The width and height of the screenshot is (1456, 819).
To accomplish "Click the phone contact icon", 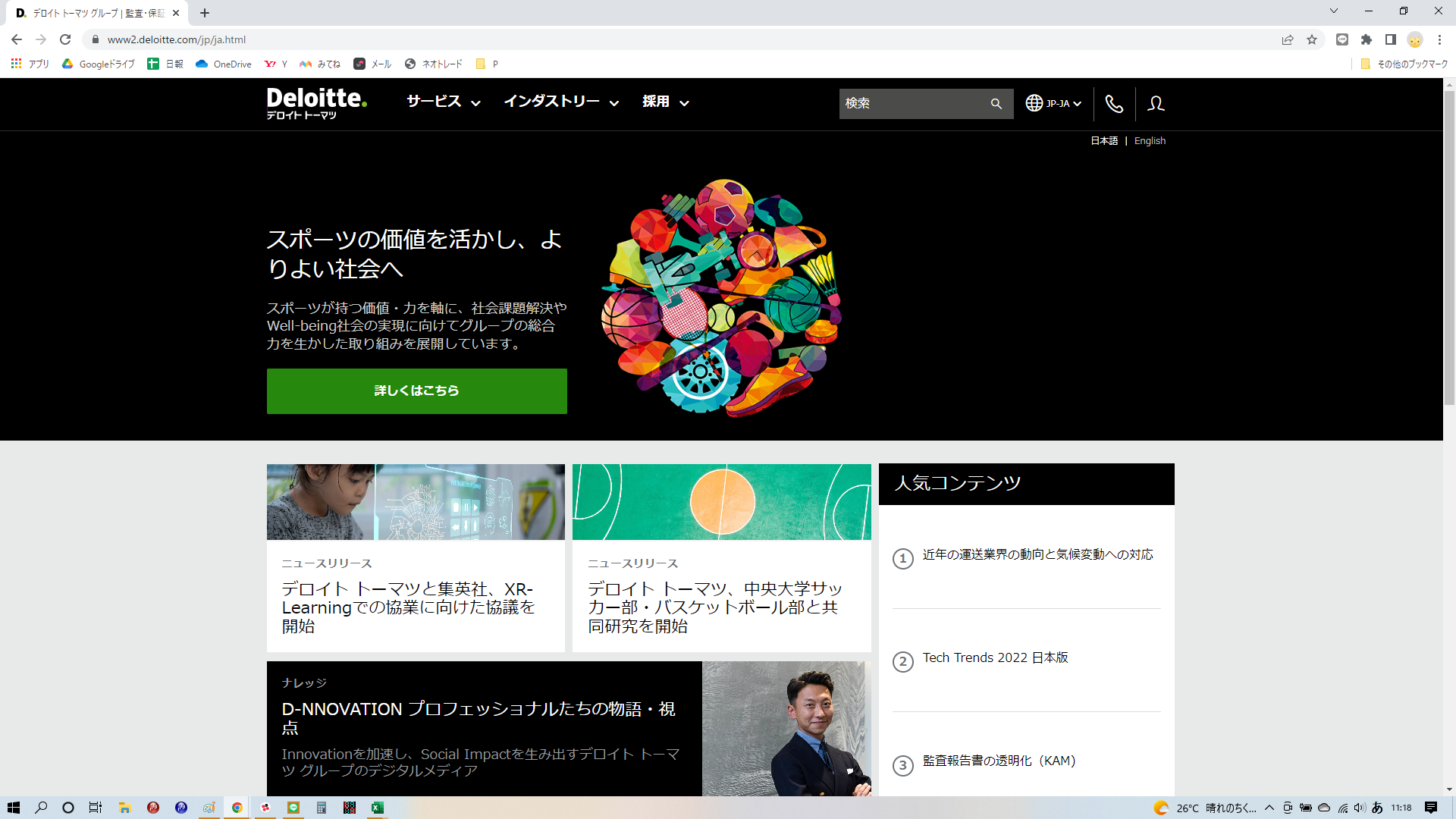I will [1114, 104].
